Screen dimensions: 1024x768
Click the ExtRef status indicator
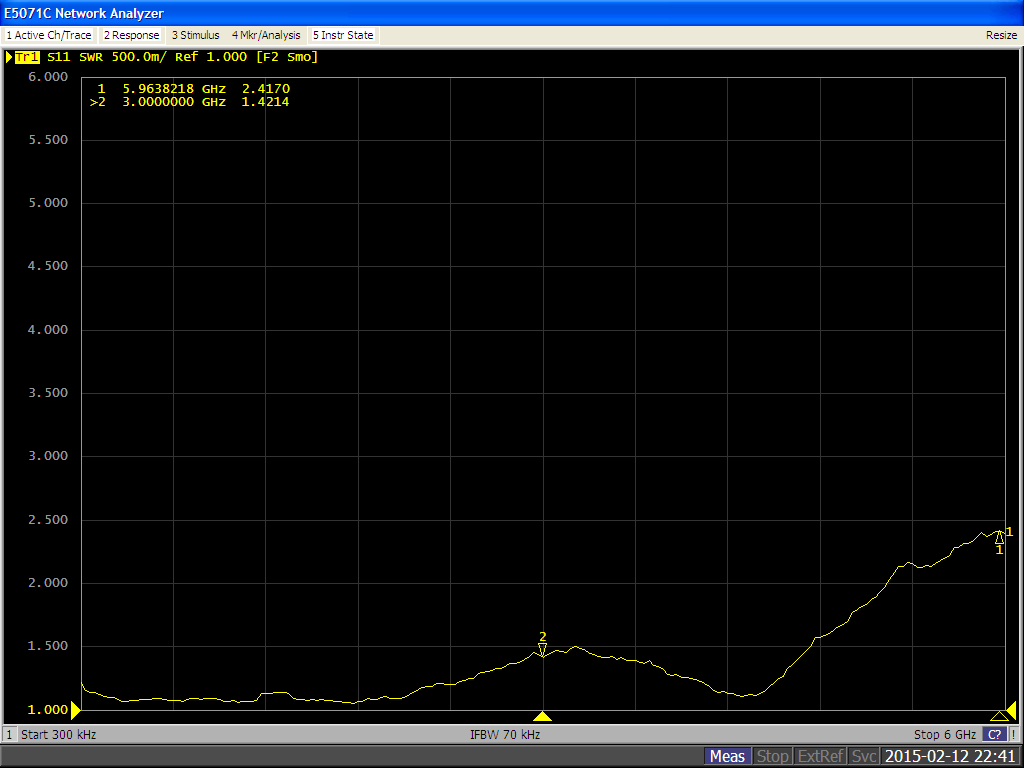click(x=820, y=756)
